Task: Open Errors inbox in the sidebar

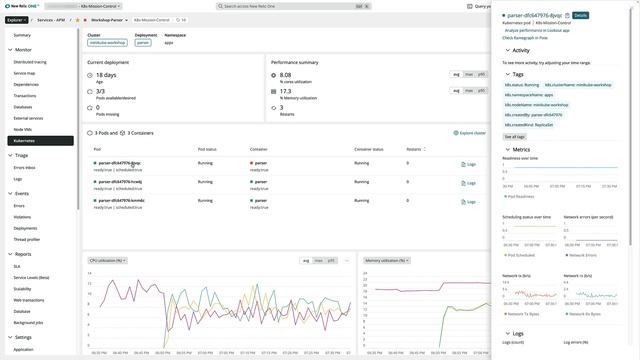Action: pyautogui.click(x=24, y=168)
